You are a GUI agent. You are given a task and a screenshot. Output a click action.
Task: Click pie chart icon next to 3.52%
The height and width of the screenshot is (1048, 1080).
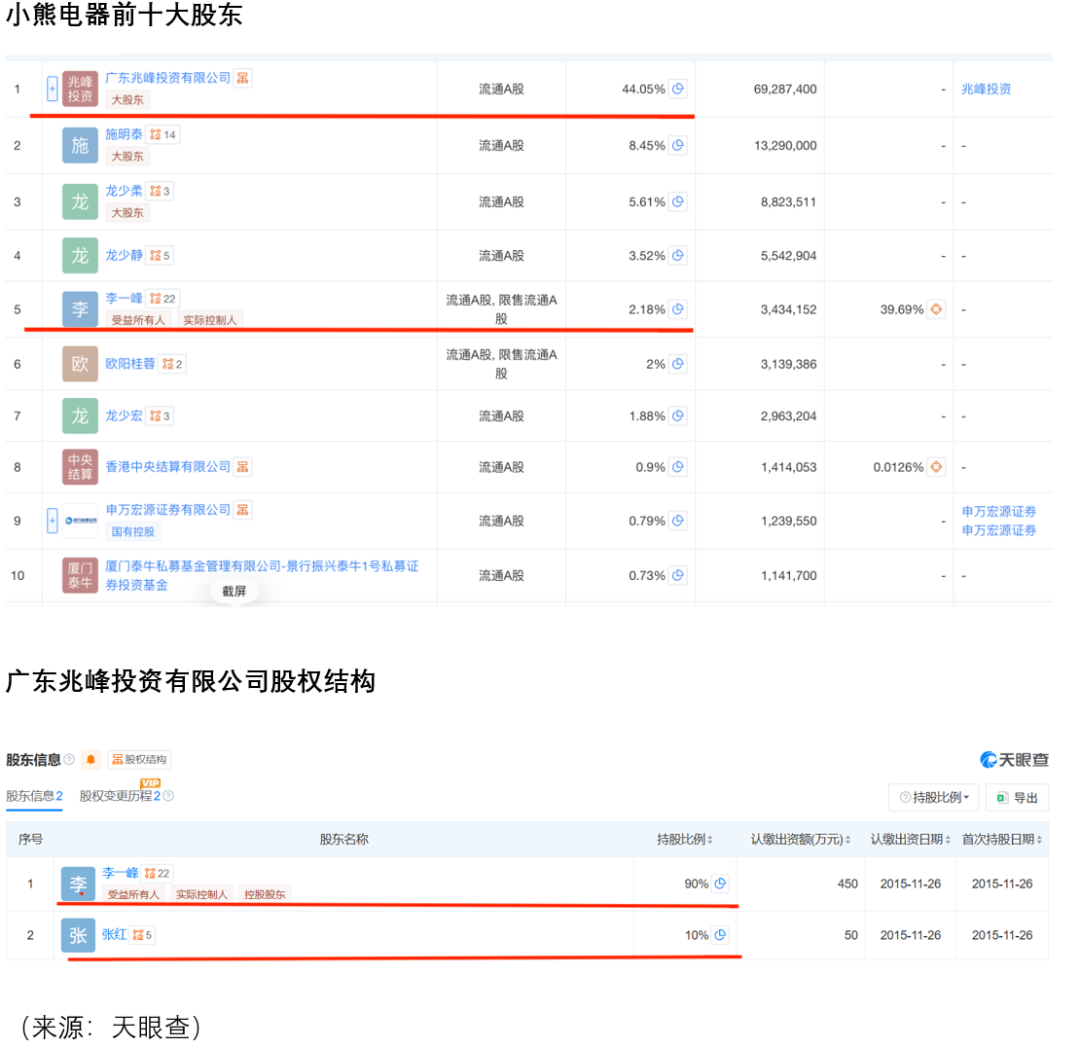678,255
